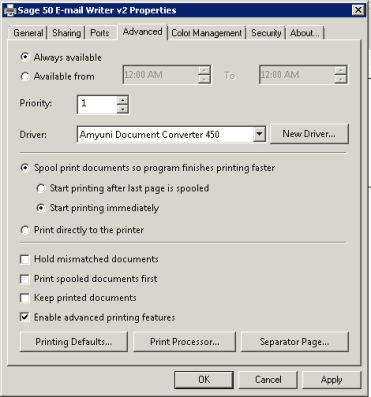Enable Hold mismatched documents checkbox
371x397 pixels.
25,259
